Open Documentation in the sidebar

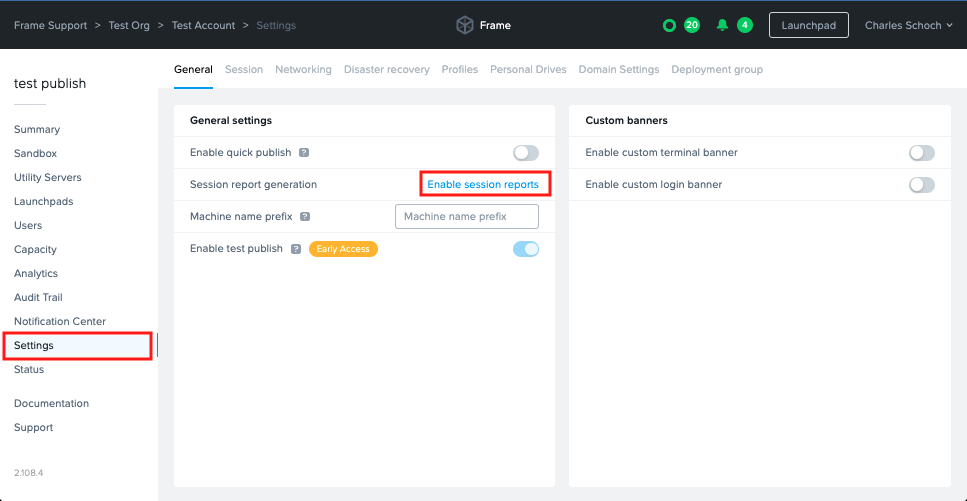[x=51, y=404]
